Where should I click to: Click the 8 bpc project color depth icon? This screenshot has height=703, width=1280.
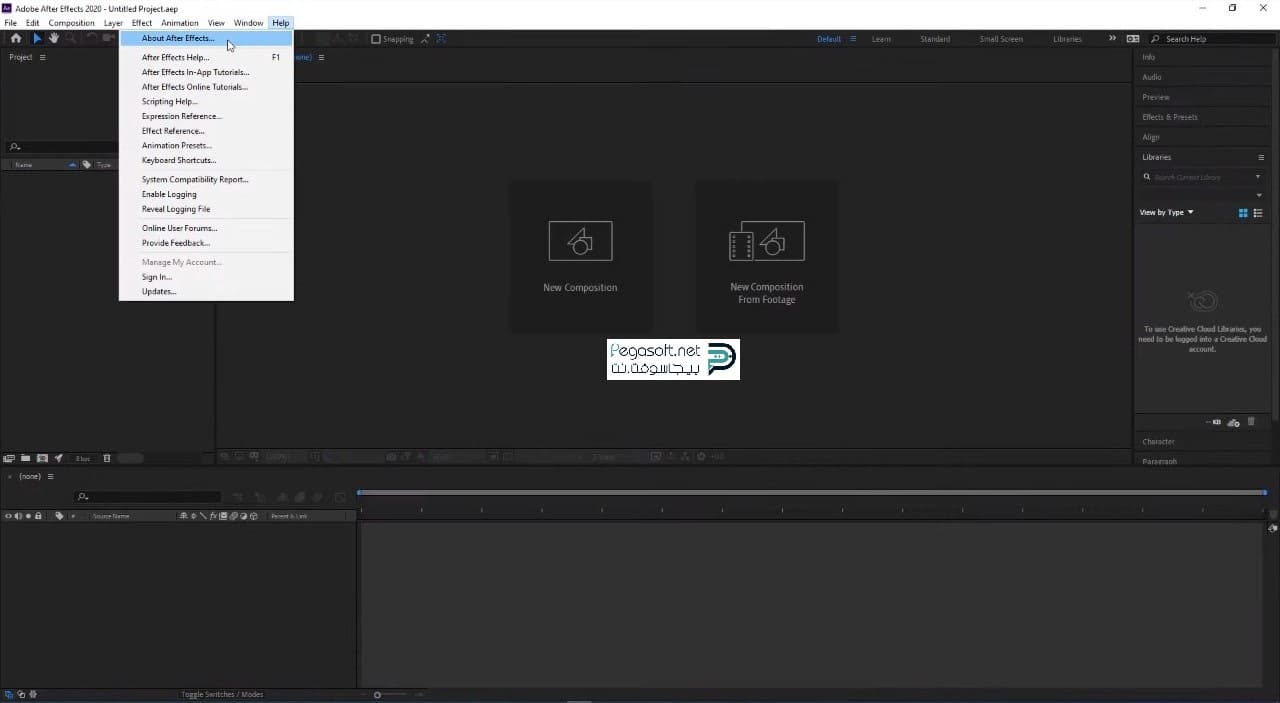(x=83, y=458)
